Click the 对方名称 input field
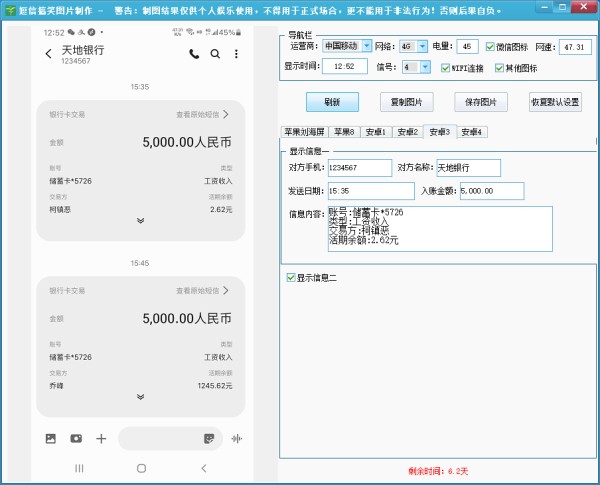This screenshot has width=600, height=485. click(468, 168)
